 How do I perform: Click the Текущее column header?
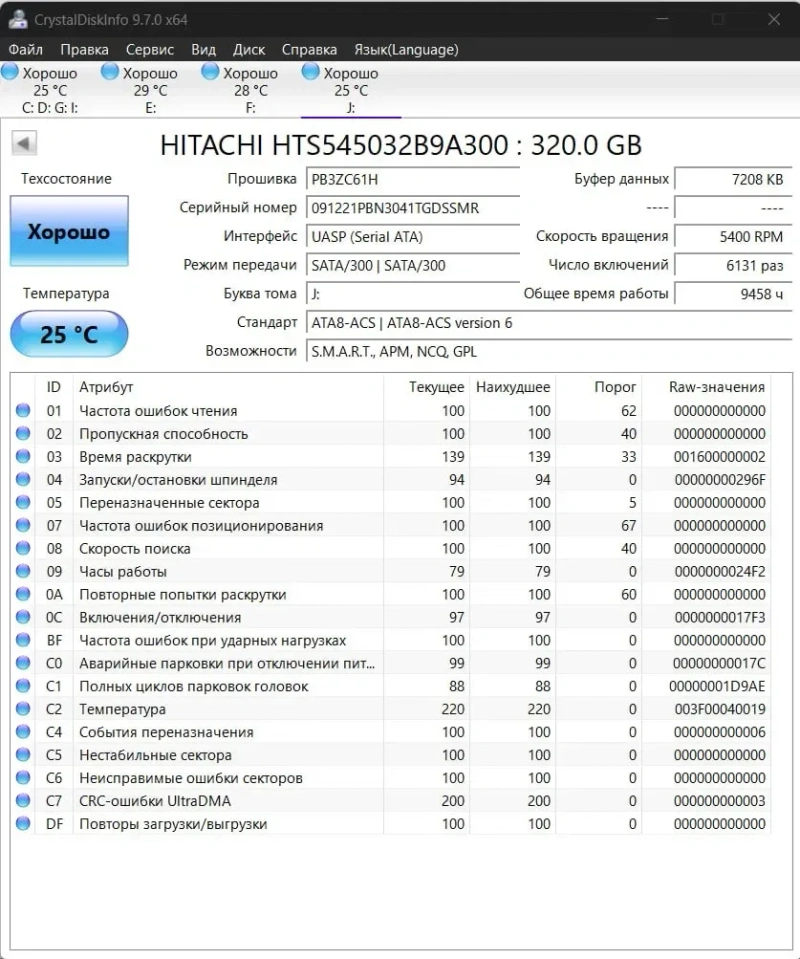(x=437, y=387)
